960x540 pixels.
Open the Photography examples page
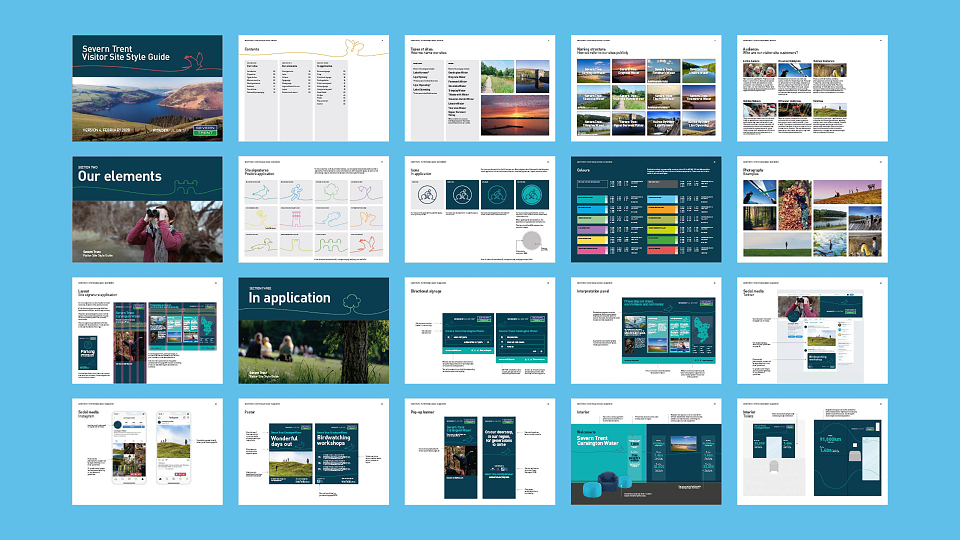812,209
